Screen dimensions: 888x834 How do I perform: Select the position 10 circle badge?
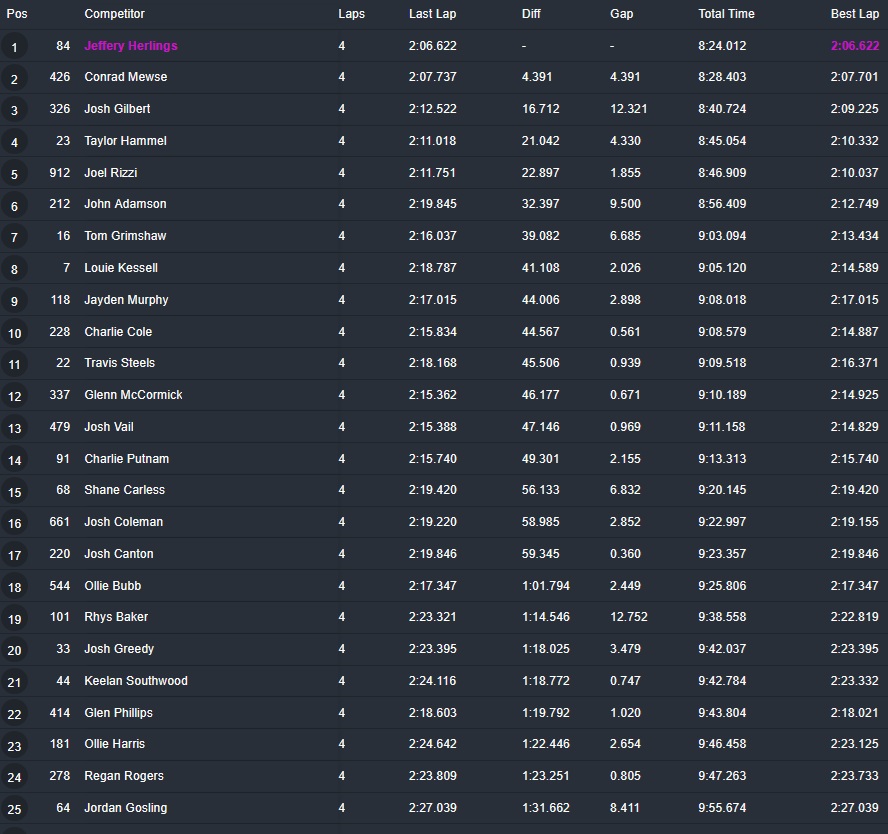(x=14, y=333)
